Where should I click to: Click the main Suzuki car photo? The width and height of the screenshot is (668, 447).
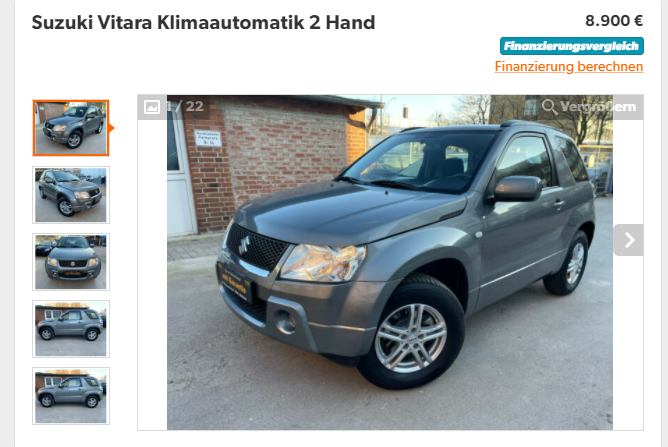pos(390,262)
